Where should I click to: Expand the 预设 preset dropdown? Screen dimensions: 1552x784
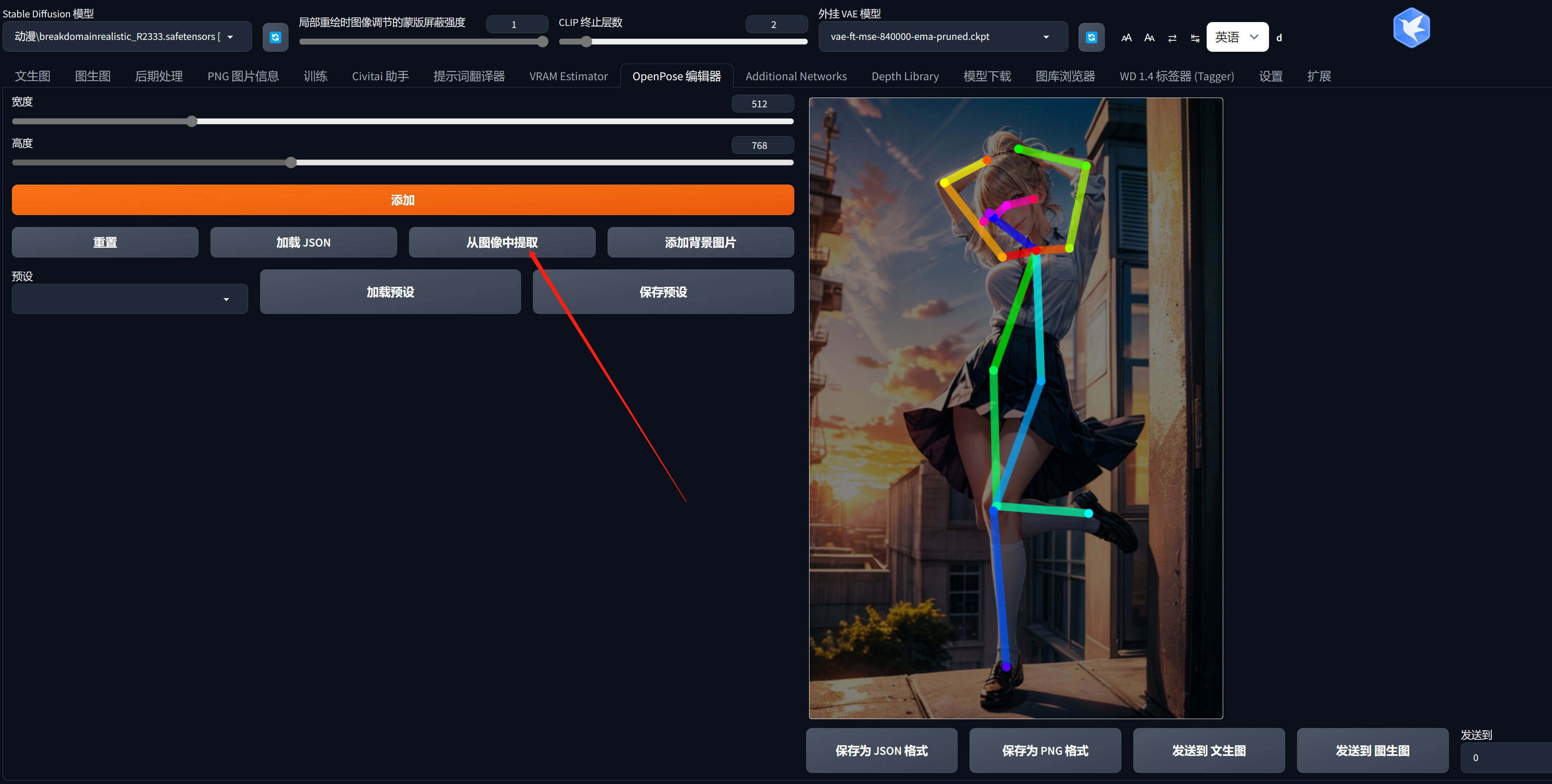(129, 299)
